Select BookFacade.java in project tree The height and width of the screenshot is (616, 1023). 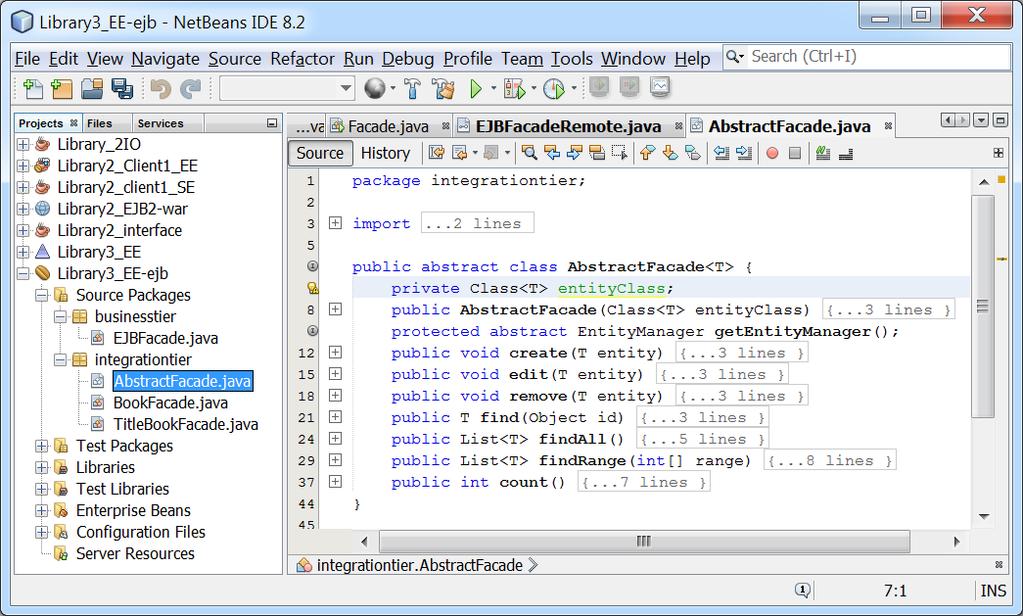pos(170,403)
